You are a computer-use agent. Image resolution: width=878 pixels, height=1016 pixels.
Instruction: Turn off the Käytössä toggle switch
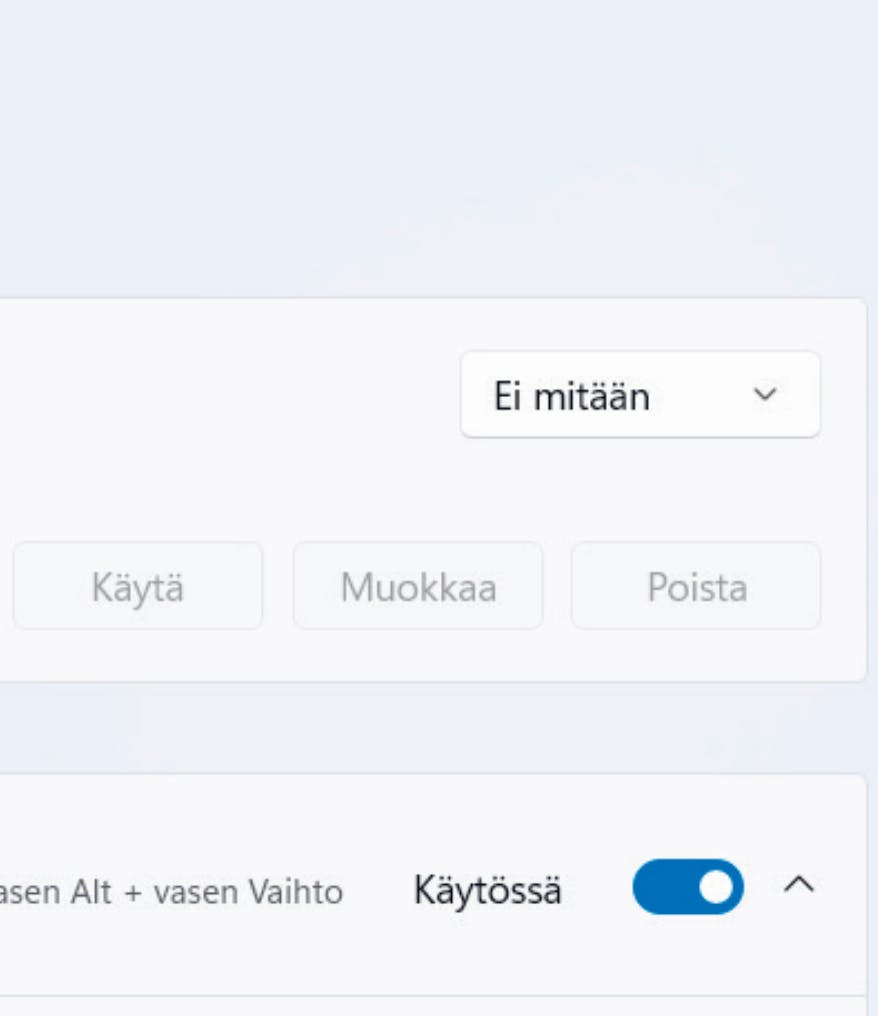tap(688, 887)
